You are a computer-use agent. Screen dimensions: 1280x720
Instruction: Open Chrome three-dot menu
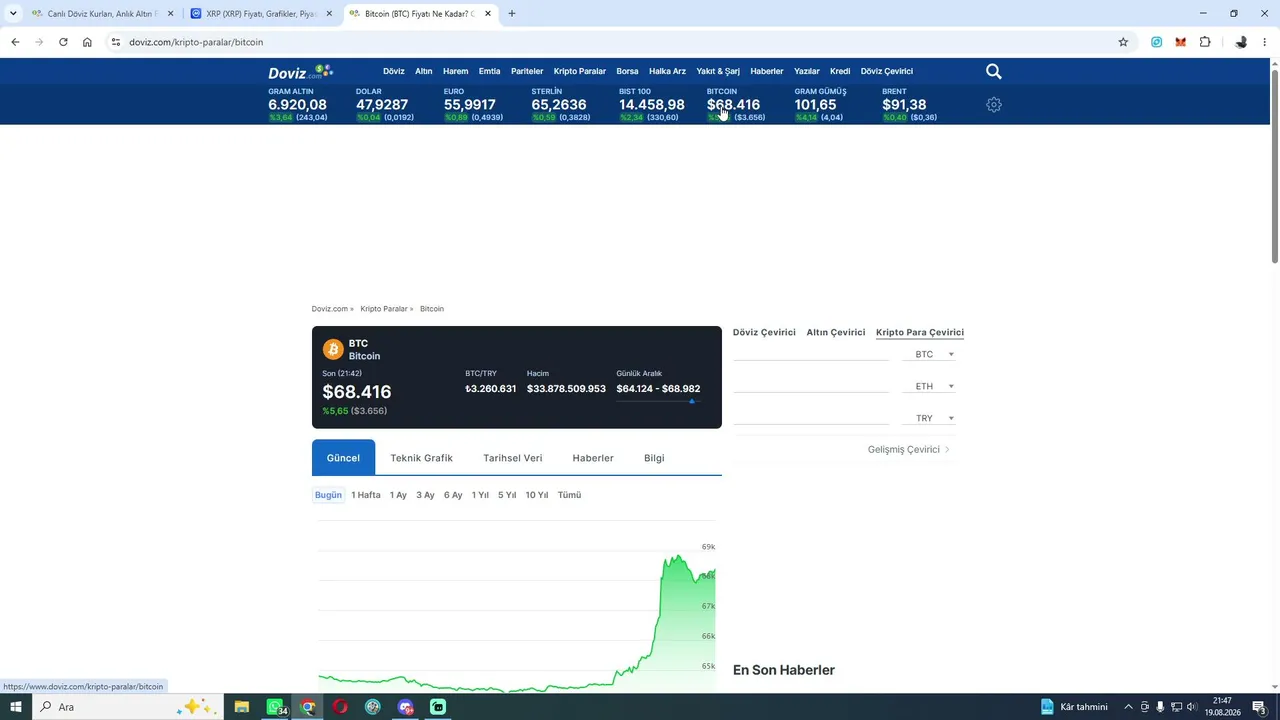pos(1265,42)
